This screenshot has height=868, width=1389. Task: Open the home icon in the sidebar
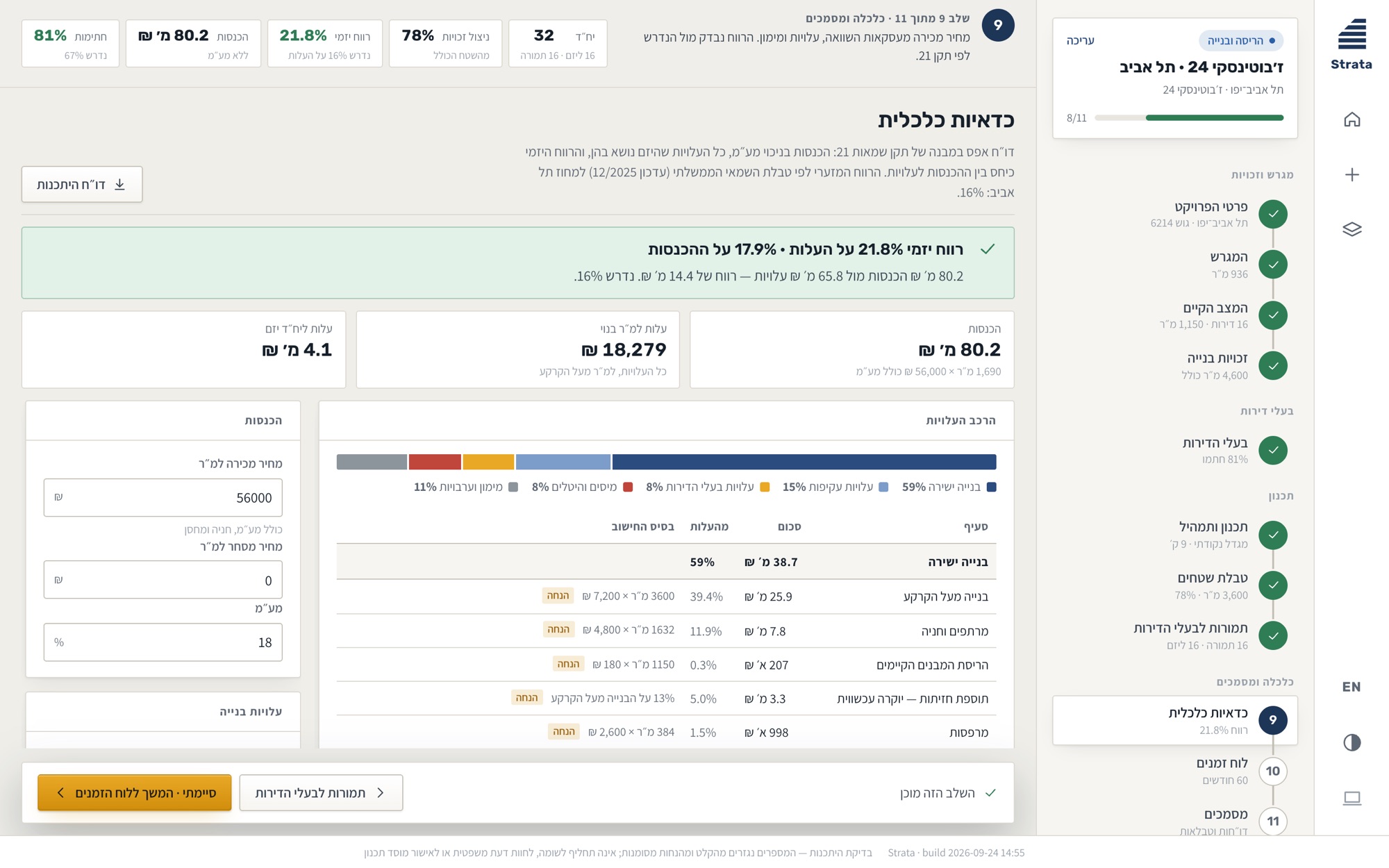1351,119
